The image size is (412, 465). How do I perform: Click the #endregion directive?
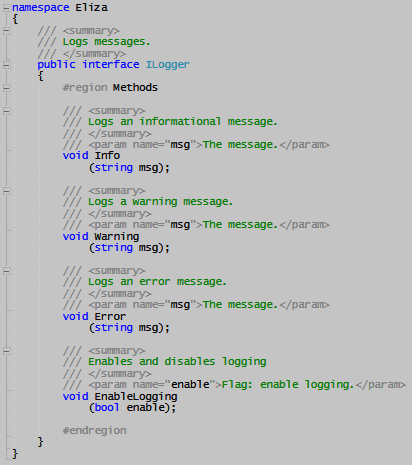tap(95, 430)
